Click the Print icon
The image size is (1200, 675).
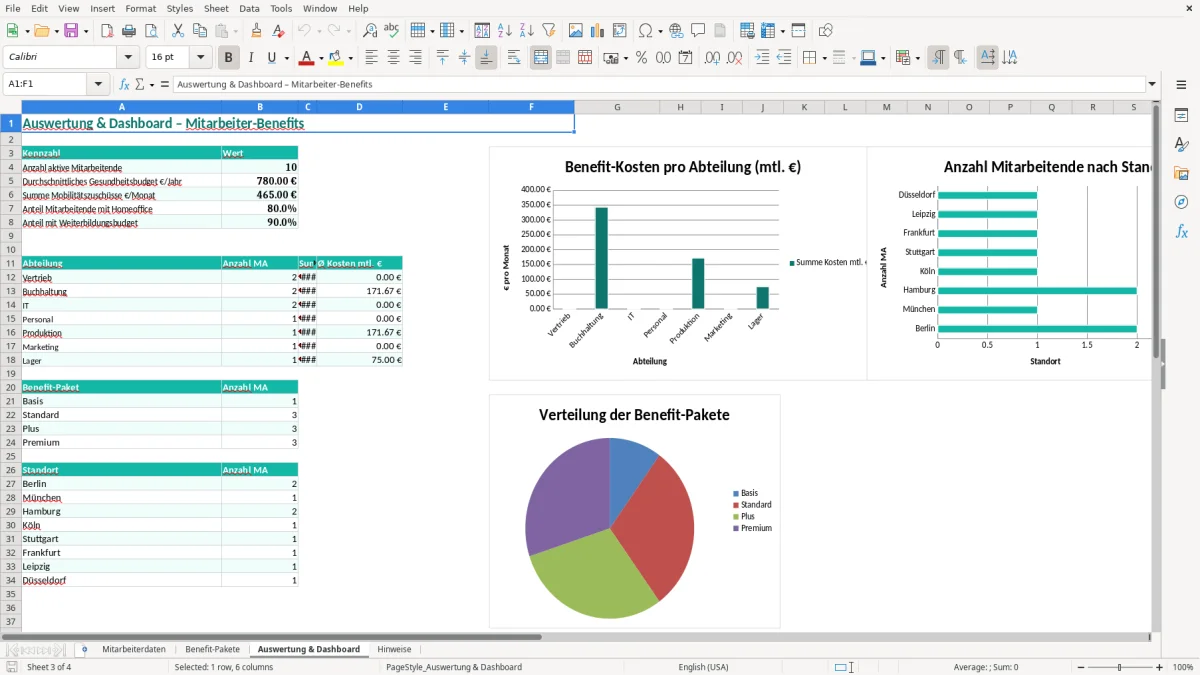pos(129,31)
